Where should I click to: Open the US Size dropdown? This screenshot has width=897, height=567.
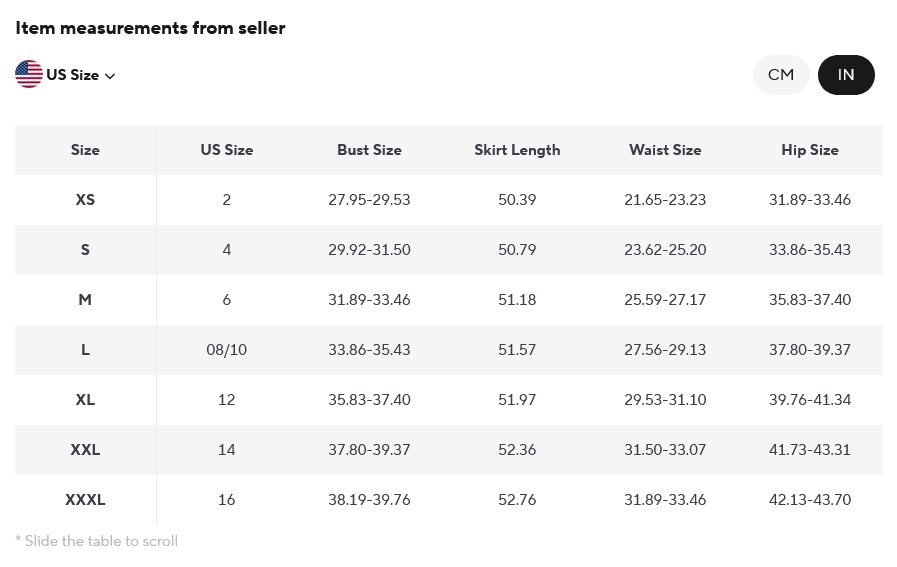pos(73,75)
